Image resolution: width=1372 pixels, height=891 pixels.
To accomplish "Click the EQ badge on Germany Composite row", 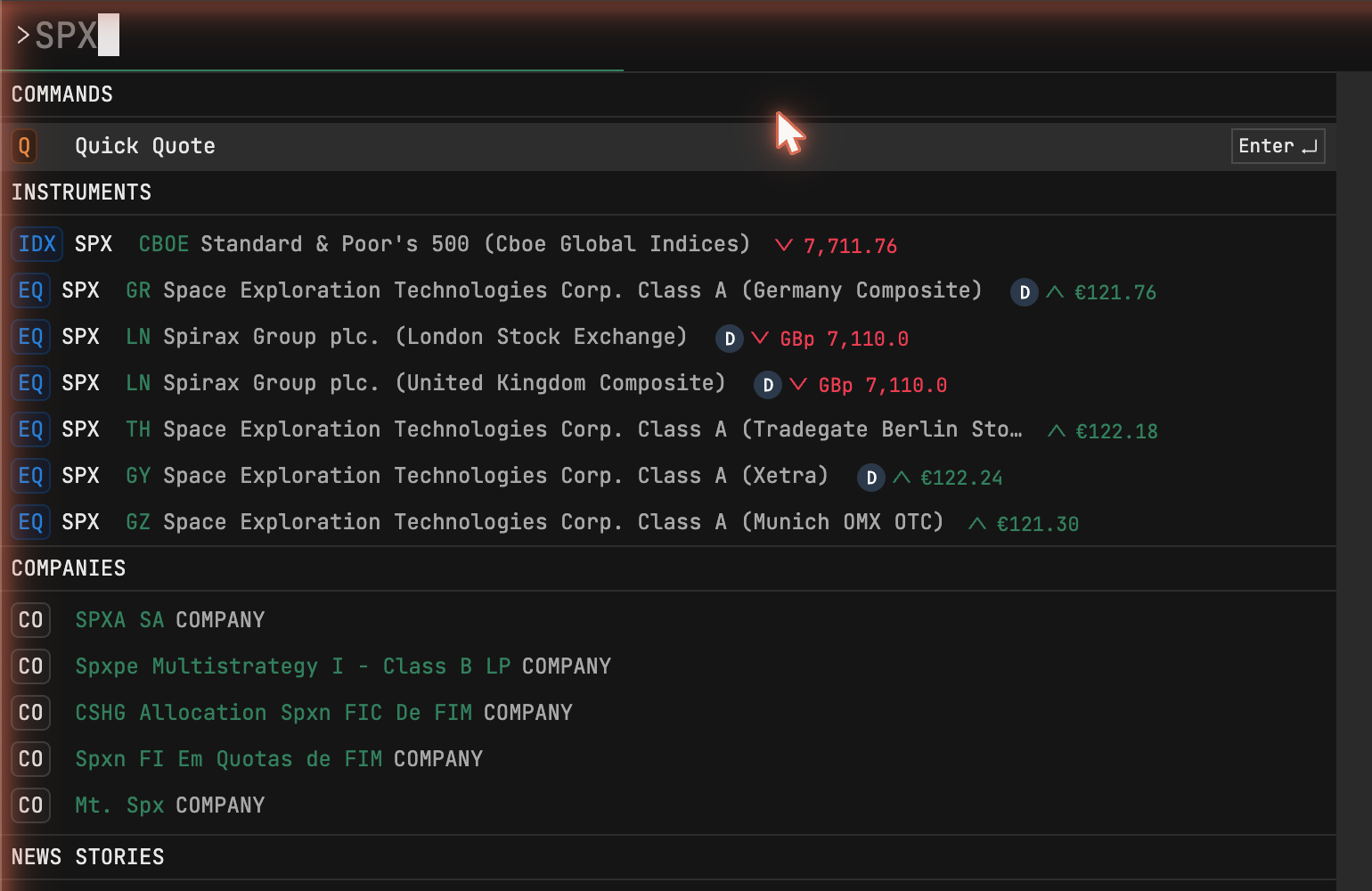I will 31,290.
